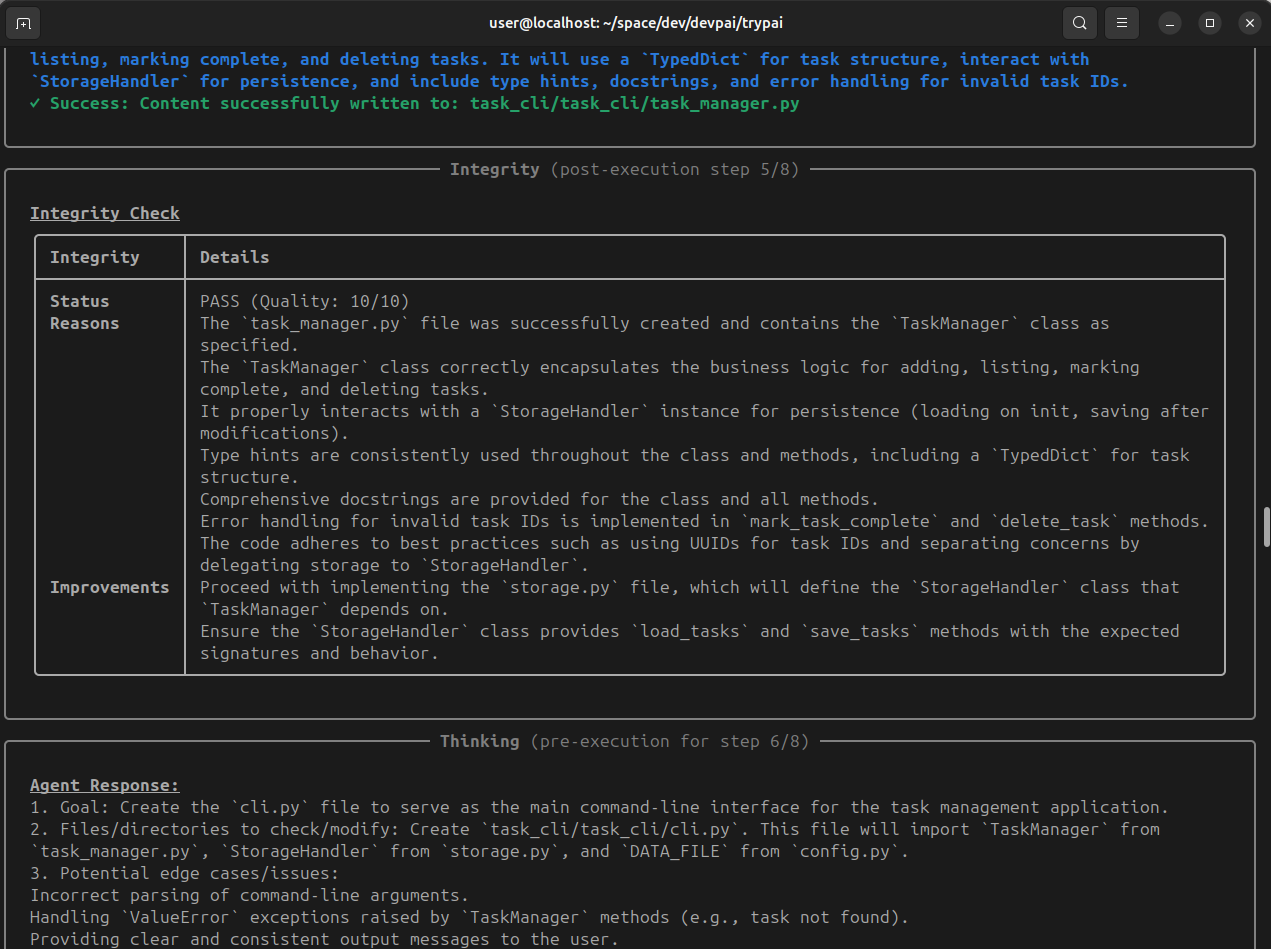Screen dimensions: 1271x949
Task: Click the task_manager.py path in Success line
Action: [x=634, y=103]
